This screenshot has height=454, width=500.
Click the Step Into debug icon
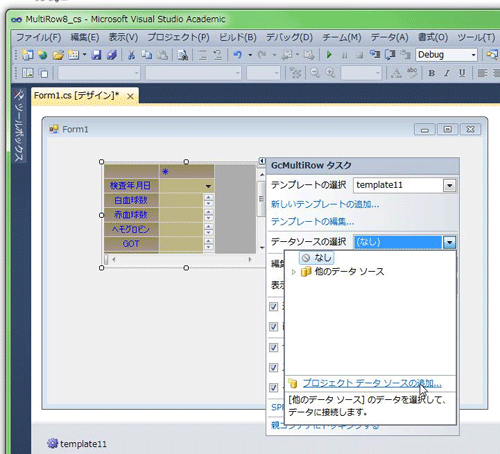pos(375,54)
